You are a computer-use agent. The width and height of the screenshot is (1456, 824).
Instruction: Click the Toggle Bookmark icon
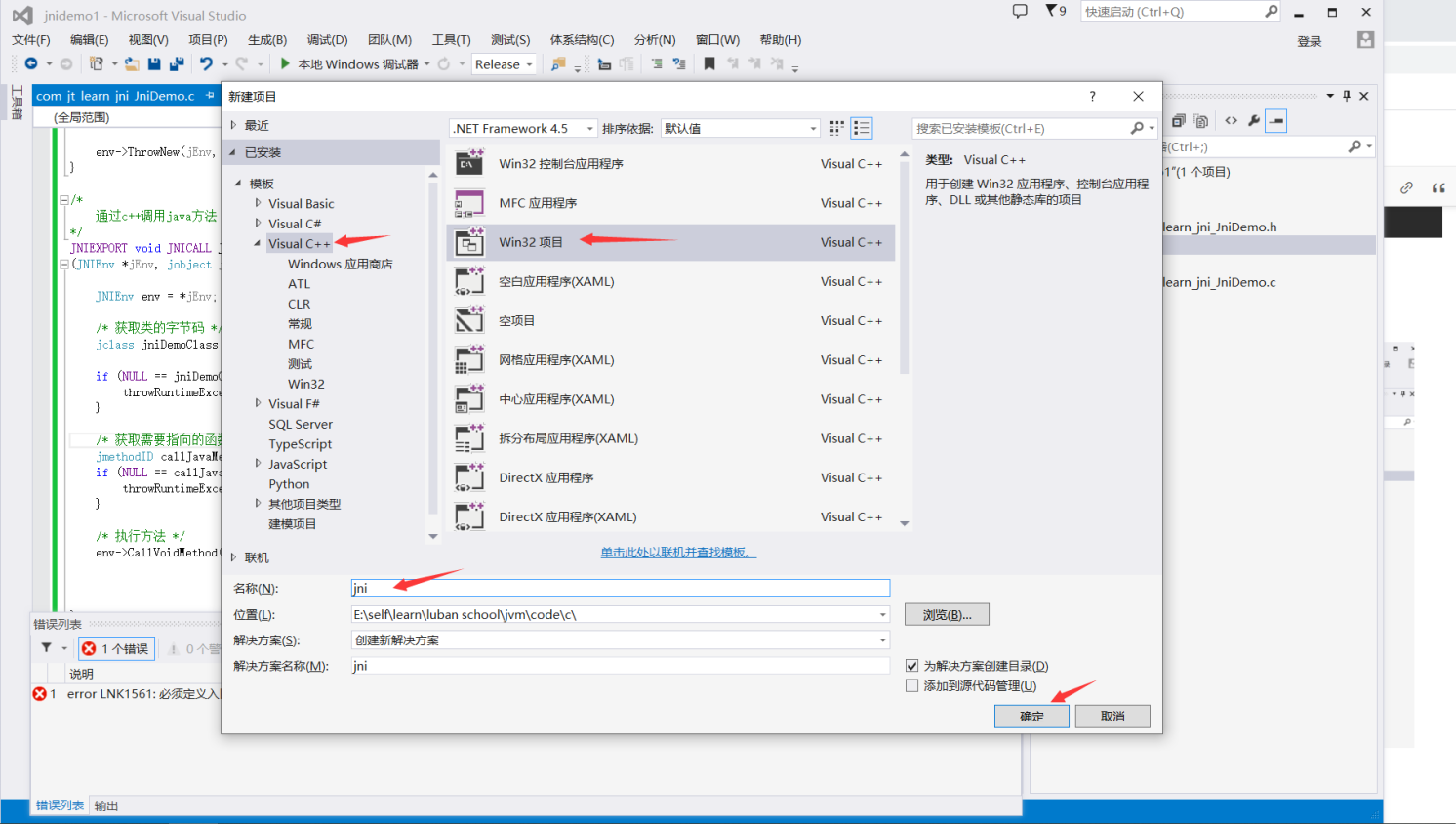pyautogui.click(x=709, y=63)
